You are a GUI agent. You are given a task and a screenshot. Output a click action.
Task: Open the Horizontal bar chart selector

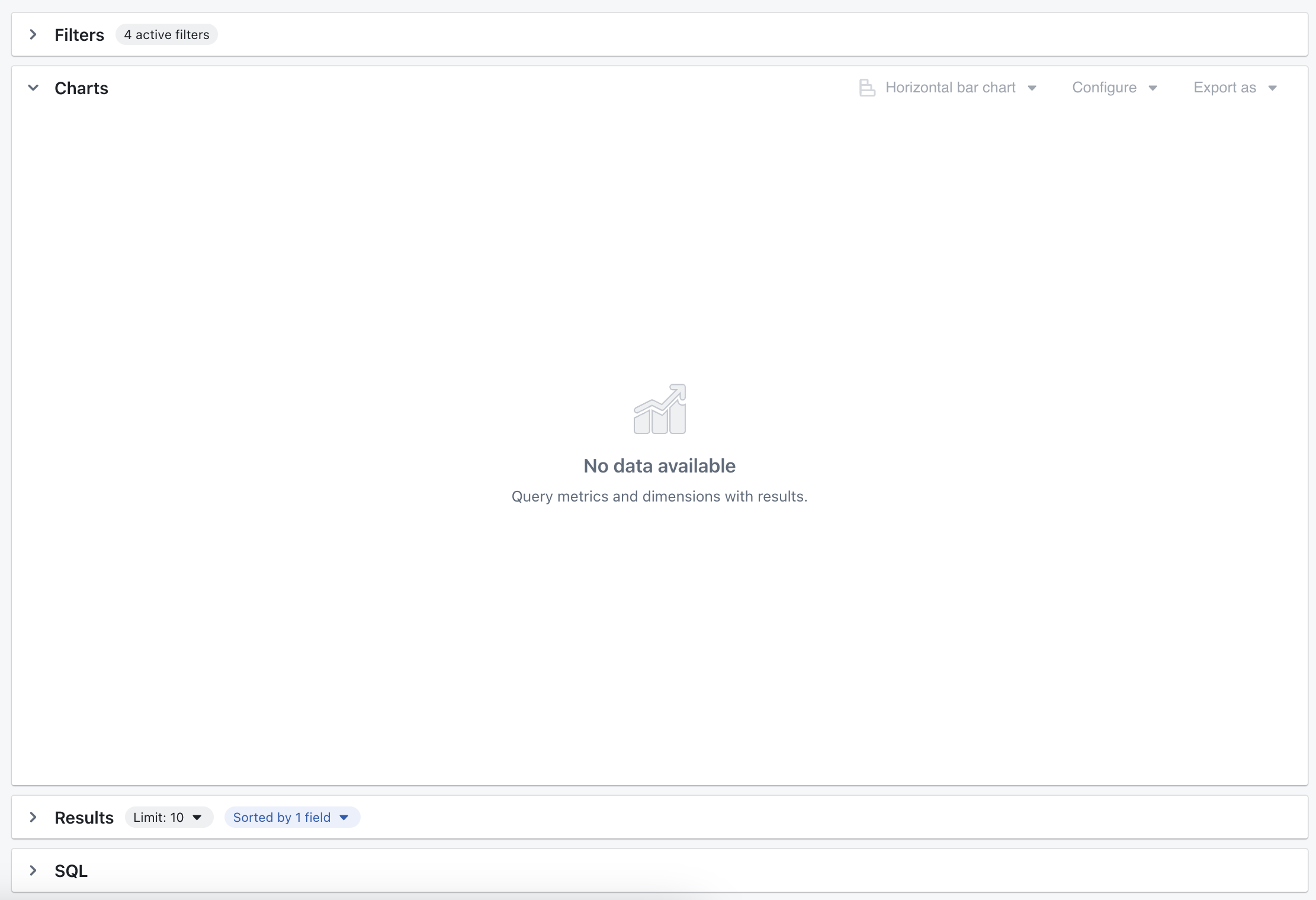coord(950,87)
